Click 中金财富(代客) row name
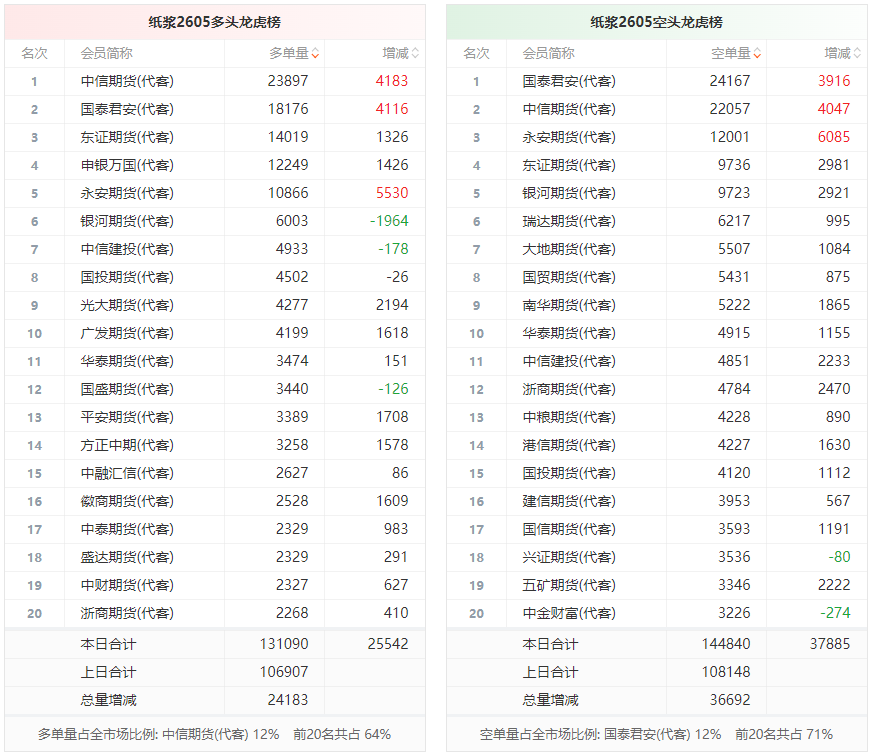871x756 pixels. pyautogui.click(x=569, y=613)
